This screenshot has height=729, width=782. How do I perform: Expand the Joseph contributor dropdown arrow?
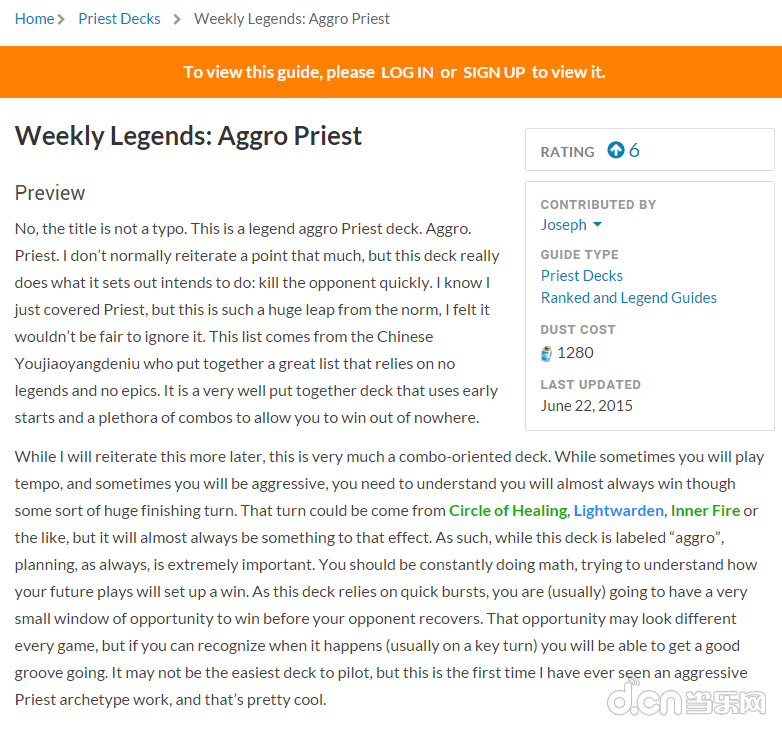(597, 224)
